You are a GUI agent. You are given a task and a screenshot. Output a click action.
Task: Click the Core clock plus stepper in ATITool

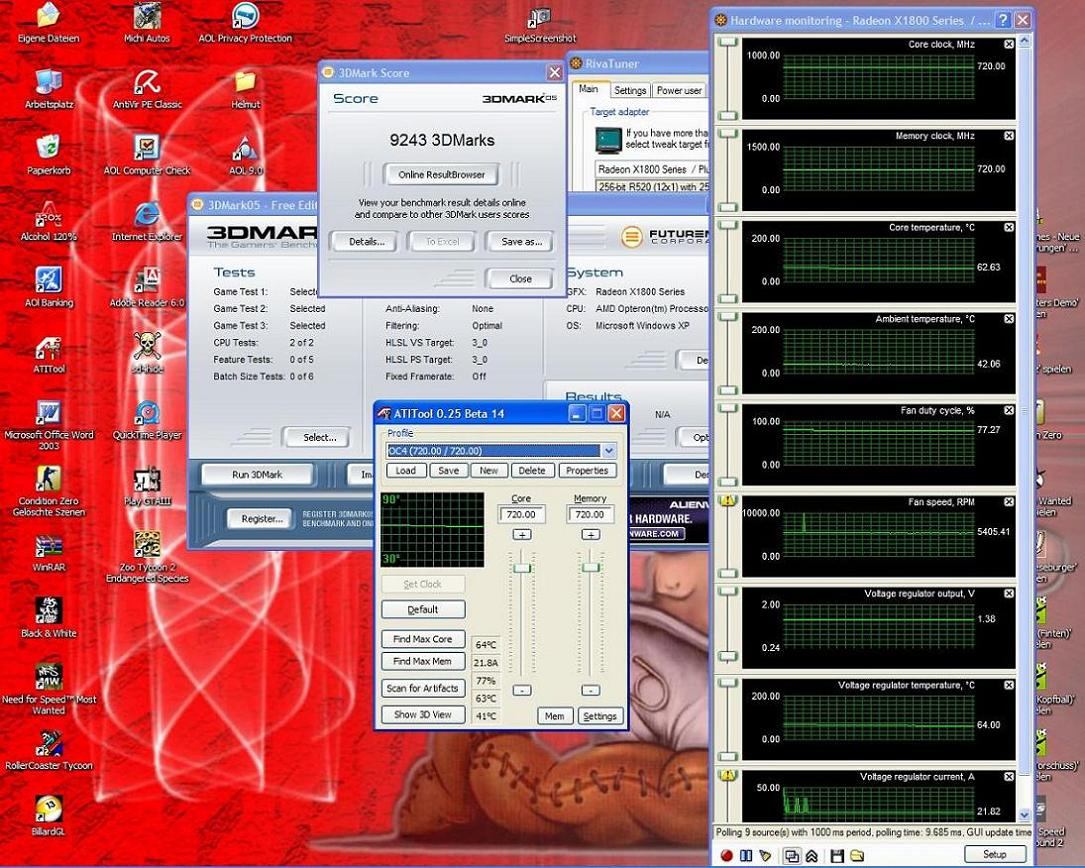(x=522, y=534)
